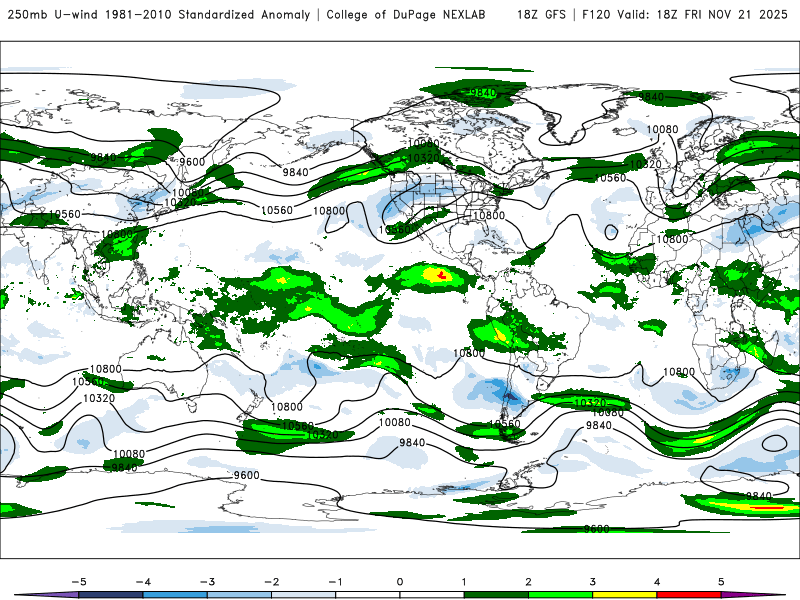Click the positive '5' colorbar tick label

[x=721, y=582]
